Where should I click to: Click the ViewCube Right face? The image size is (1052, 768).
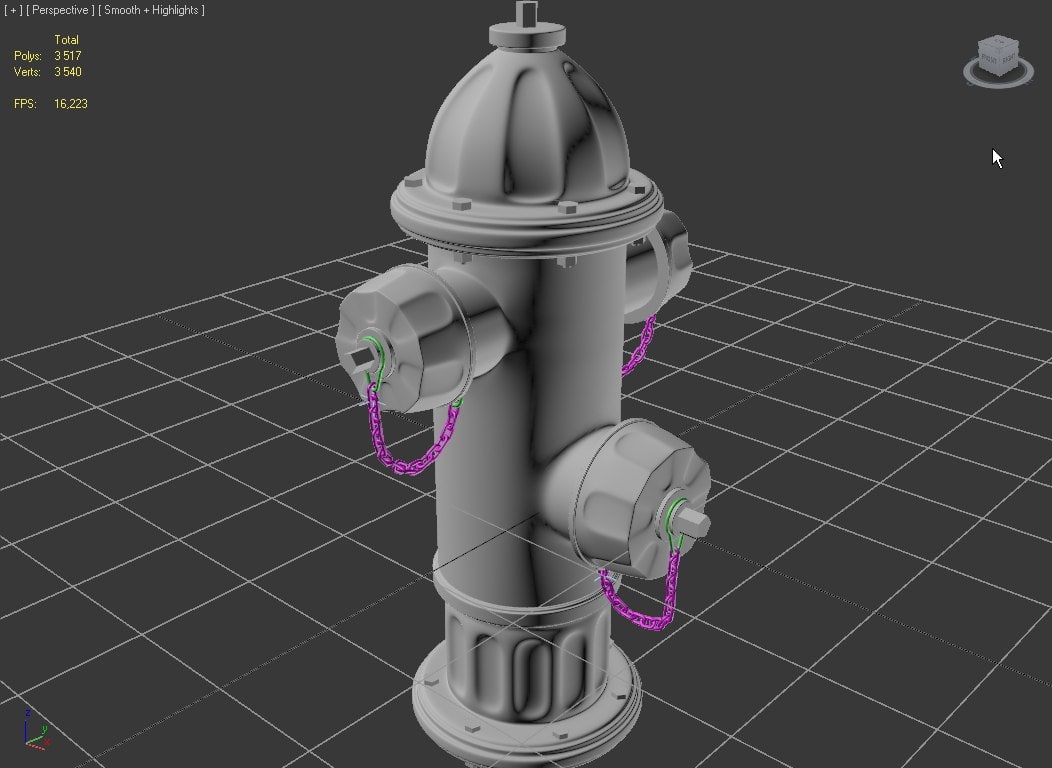pyautogui.click(x=1009, y=58)
